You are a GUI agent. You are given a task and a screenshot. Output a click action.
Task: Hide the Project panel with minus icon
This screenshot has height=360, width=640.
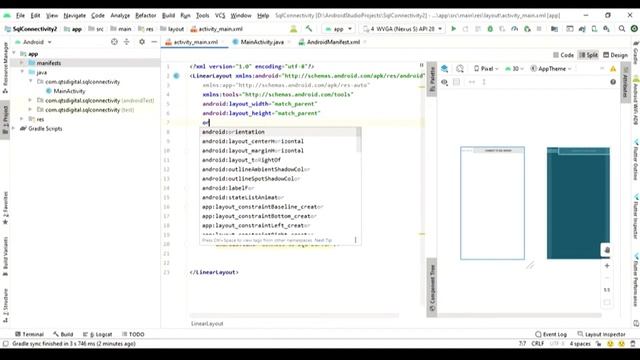click(x=154, y=42)
